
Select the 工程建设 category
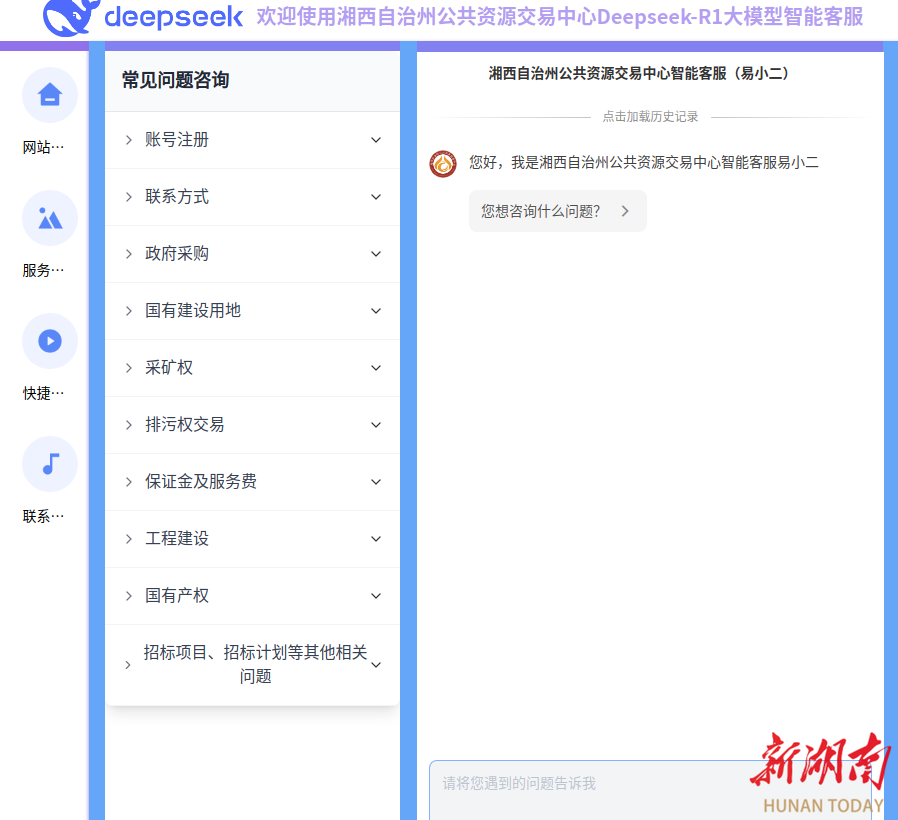[253, 539]
